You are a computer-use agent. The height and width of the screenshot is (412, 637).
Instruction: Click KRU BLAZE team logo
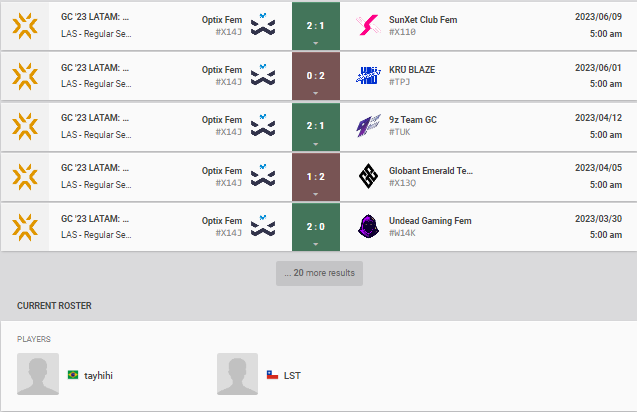369,76
